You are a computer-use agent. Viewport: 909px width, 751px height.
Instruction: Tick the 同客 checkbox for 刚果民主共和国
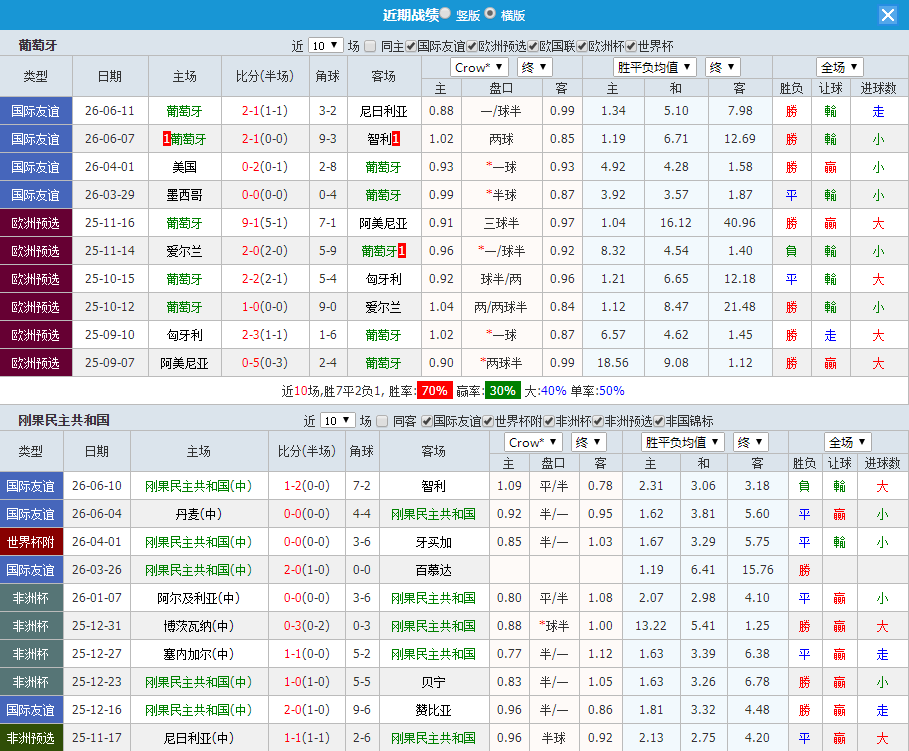click(x=382, y=422)
